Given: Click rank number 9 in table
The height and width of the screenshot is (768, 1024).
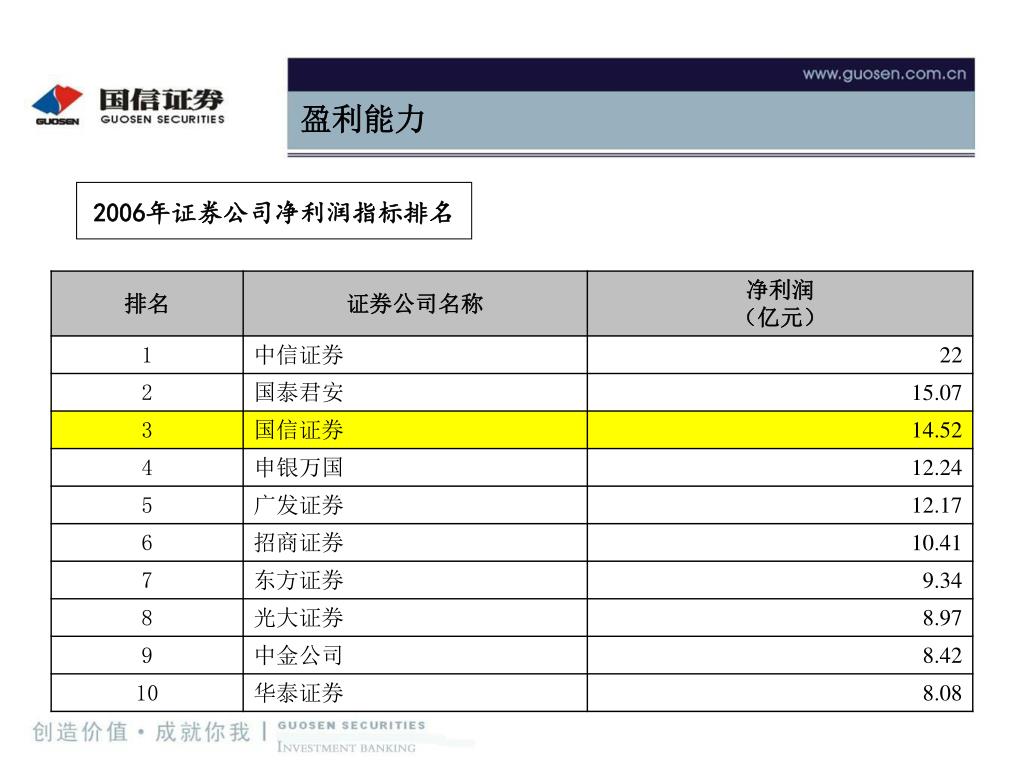Looking at the screenshot, I should 147,655.
